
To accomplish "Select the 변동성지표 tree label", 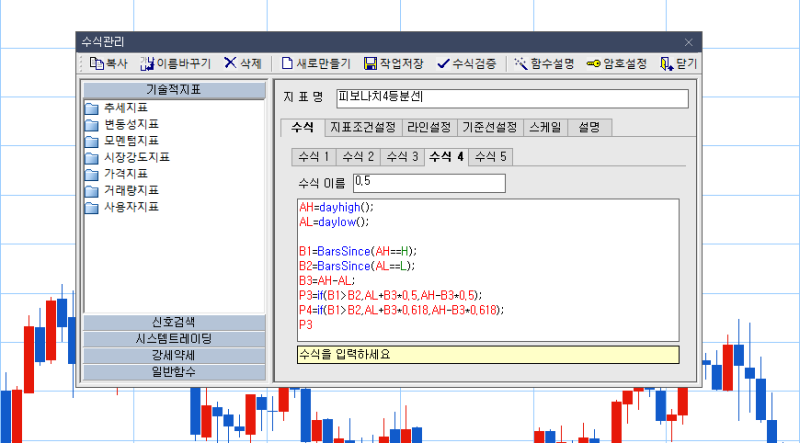I will tap(131, 124).
